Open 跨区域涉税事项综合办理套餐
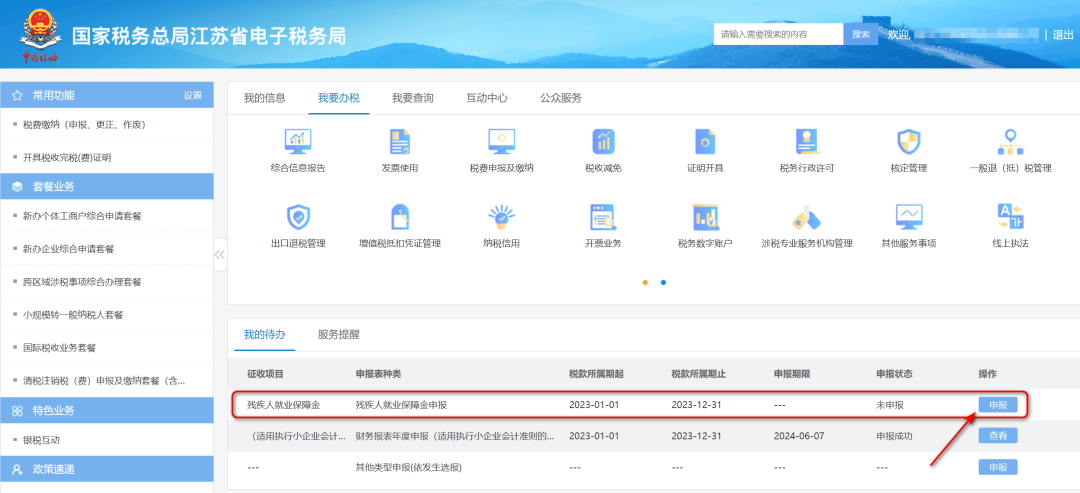The width and height of the screenshot is (1080, 493). point(82,282)
